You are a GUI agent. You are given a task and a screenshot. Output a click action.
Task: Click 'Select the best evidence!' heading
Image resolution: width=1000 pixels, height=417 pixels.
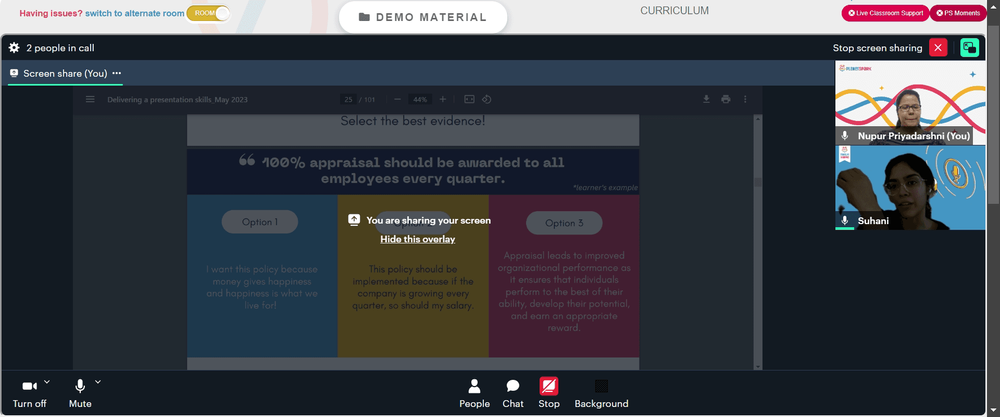[413, 121]
